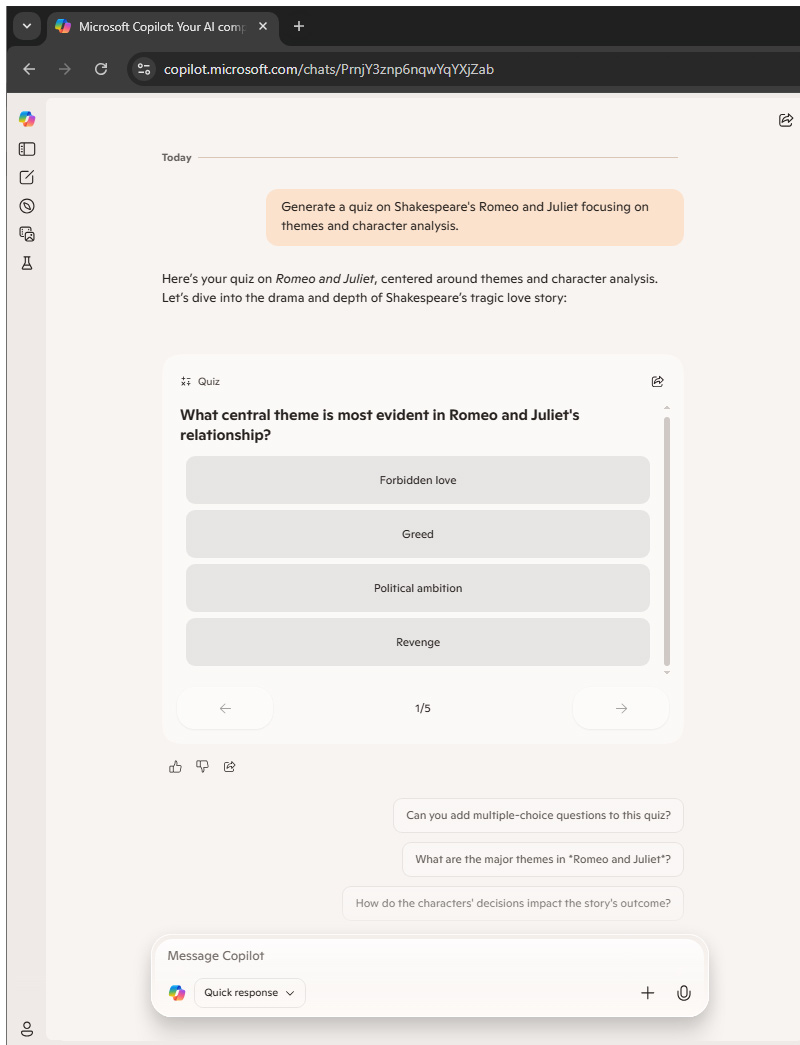Toggle the sidebar panel icon
Screen dimensions: 800x1045
tap(27, 149)
